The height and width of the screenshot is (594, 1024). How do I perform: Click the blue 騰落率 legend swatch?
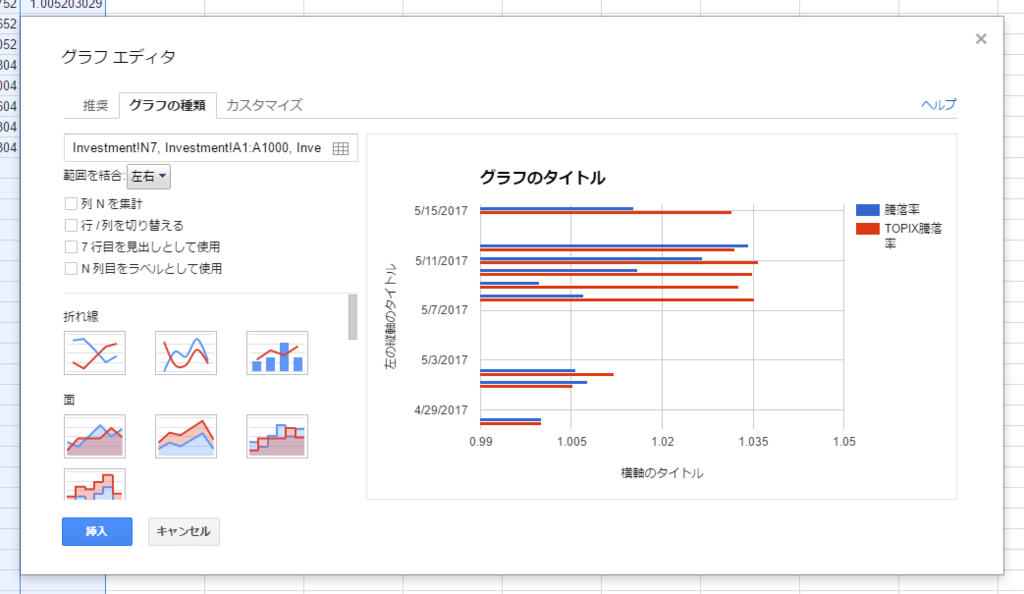point(867,210)
